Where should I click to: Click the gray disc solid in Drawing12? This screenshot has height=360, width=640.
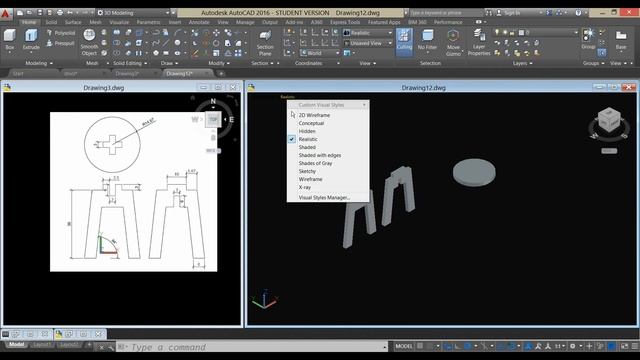click(474, 173)
